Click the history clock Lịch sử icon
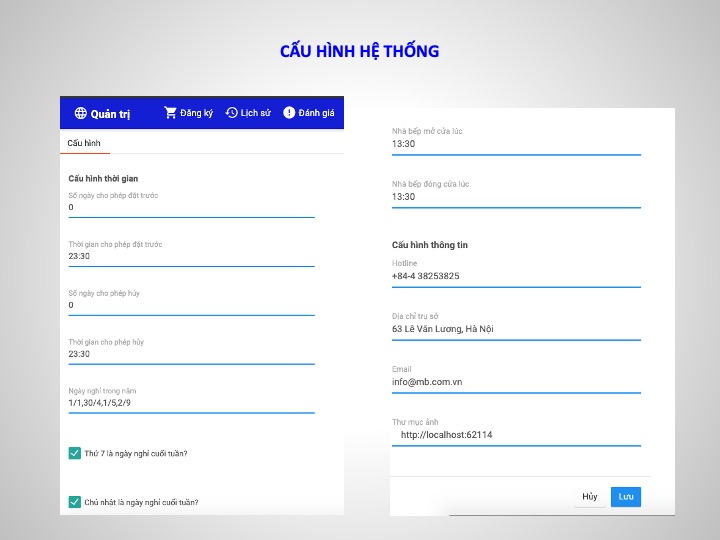720x540 pixels. click(x=232, y=113)
